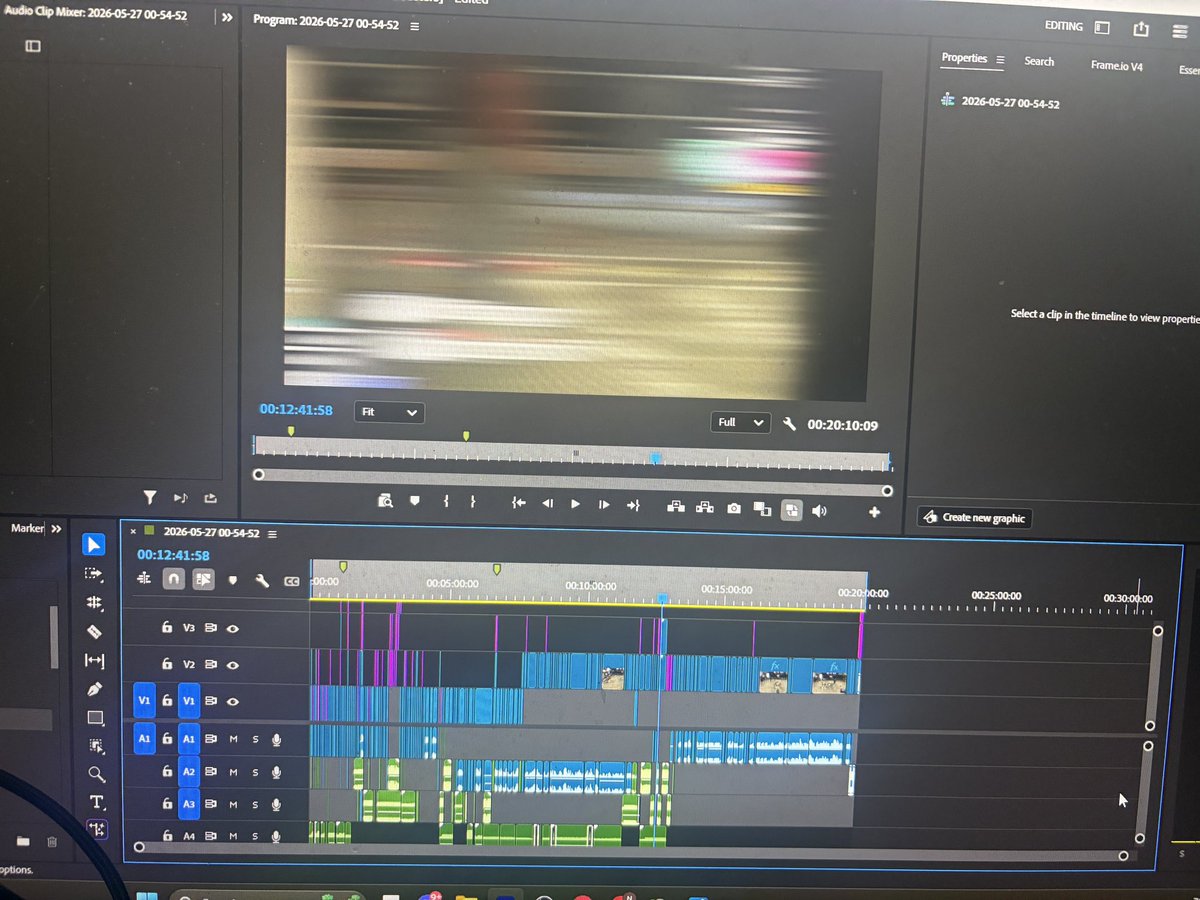Click the blue timeline timecode 00:12:41:58

173,555
